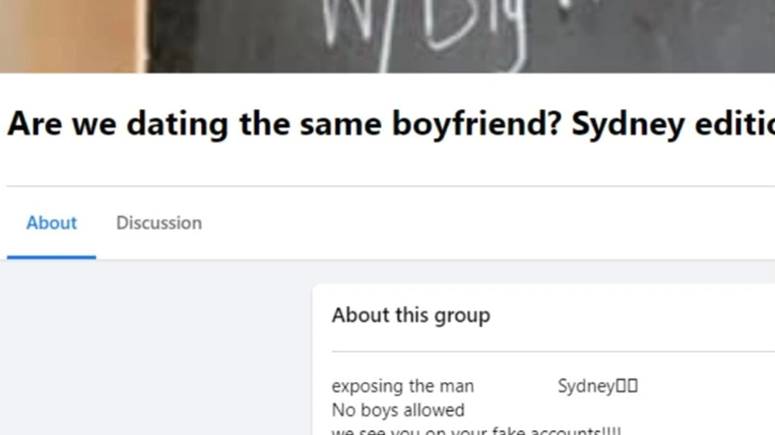Click the 'exposing the man' description text
The height and width of the screenshot is (435, 775).
coord(402,386)
